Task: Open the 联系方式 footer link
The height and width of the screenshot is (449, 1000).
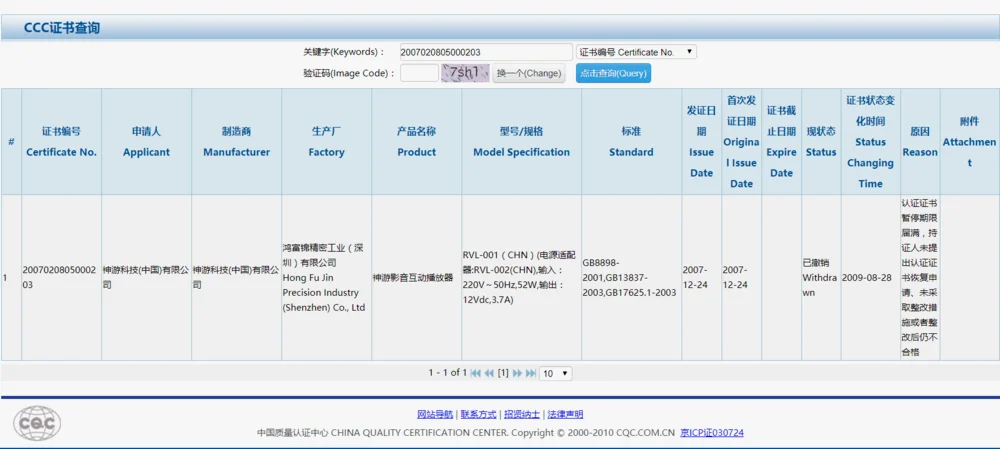Action: pyautogui.click(x=478, y=415)
